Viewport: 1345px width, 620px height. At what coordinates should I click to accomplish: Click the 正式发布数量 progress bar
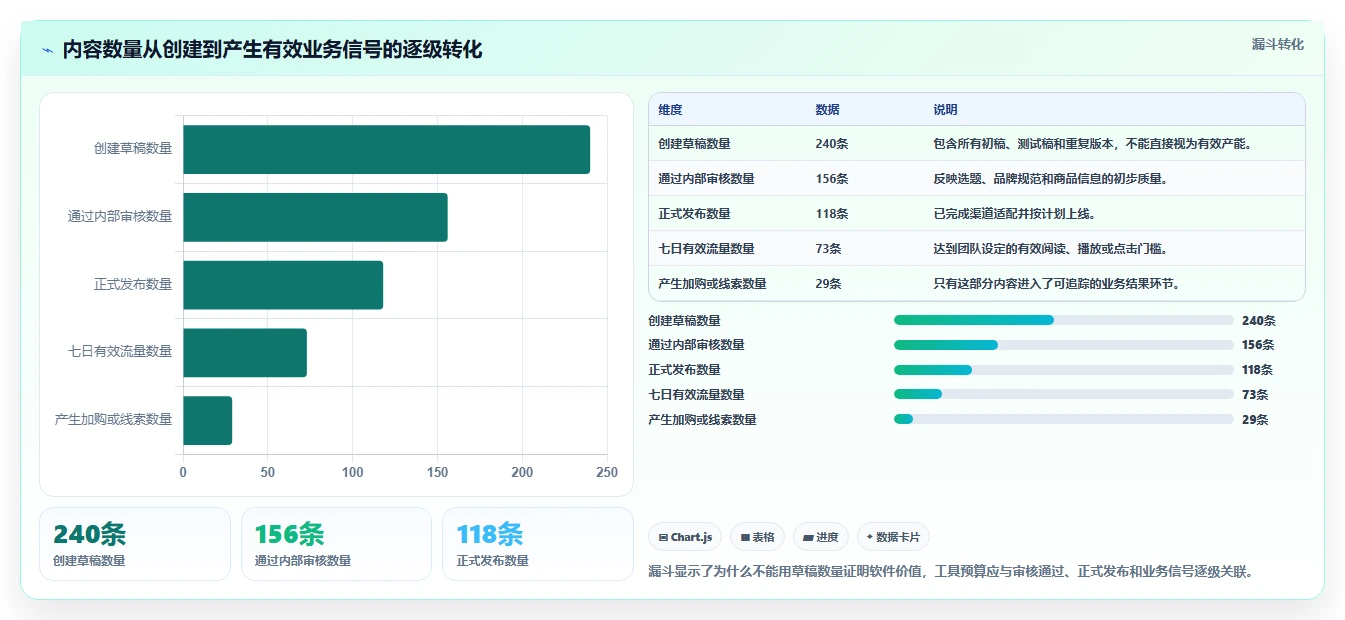1063,370
